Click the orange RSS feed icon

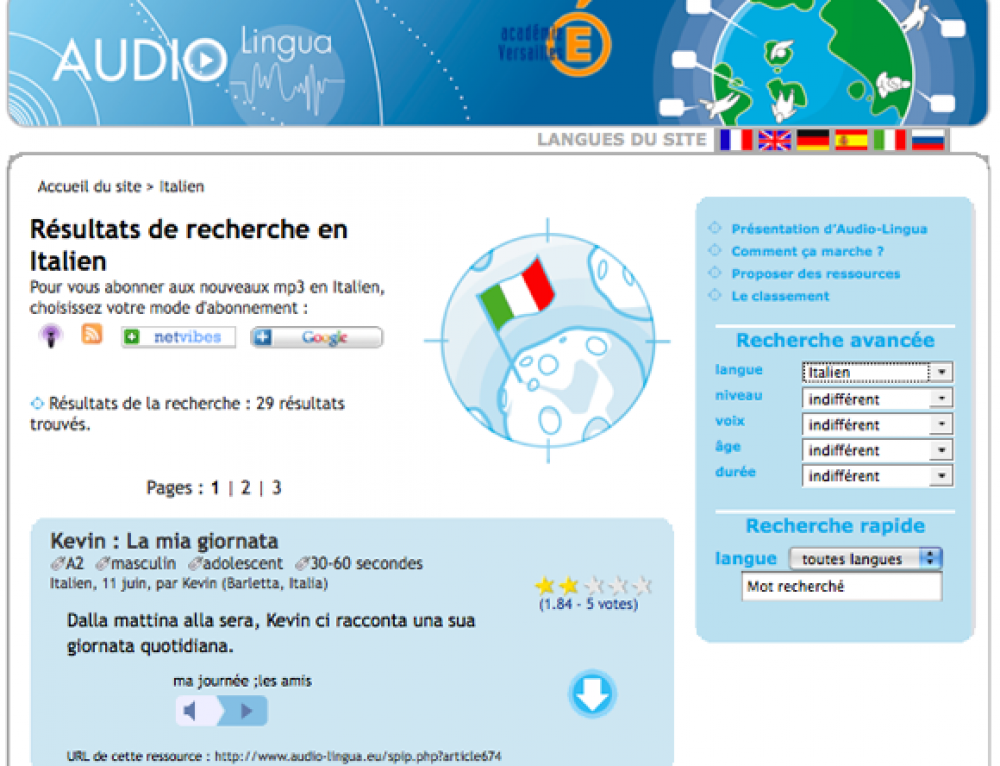coord(92,335)
